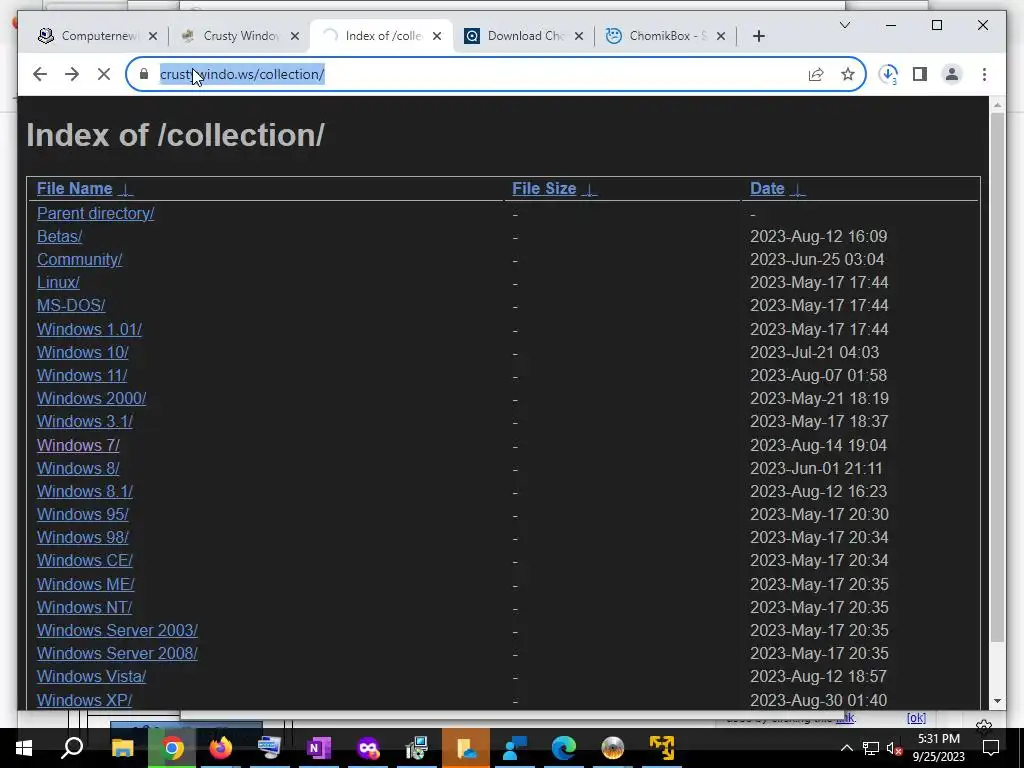Open the Windows 11 folder
The width and height of the screenshot is (1024, 768).
[82, 376]
